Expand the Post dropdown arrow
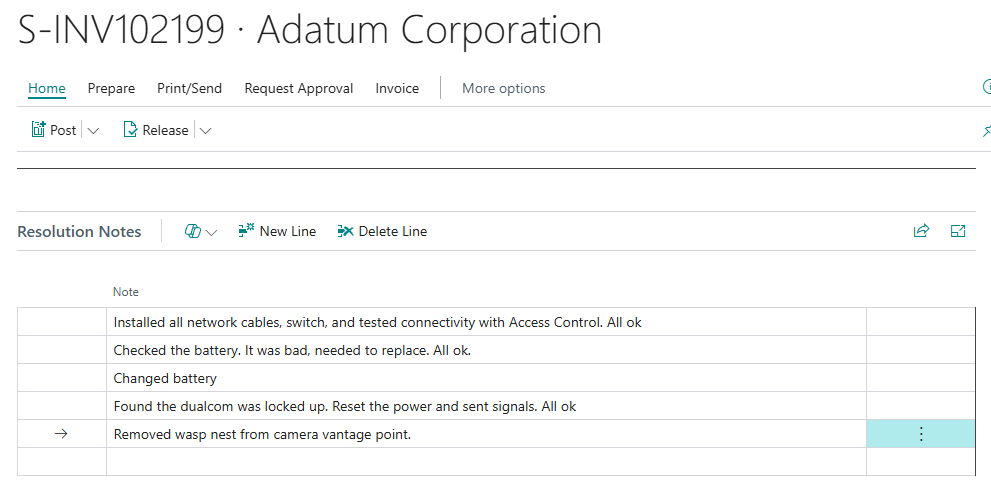This screenshot has height=502, width=991. (x=94, y=130)
